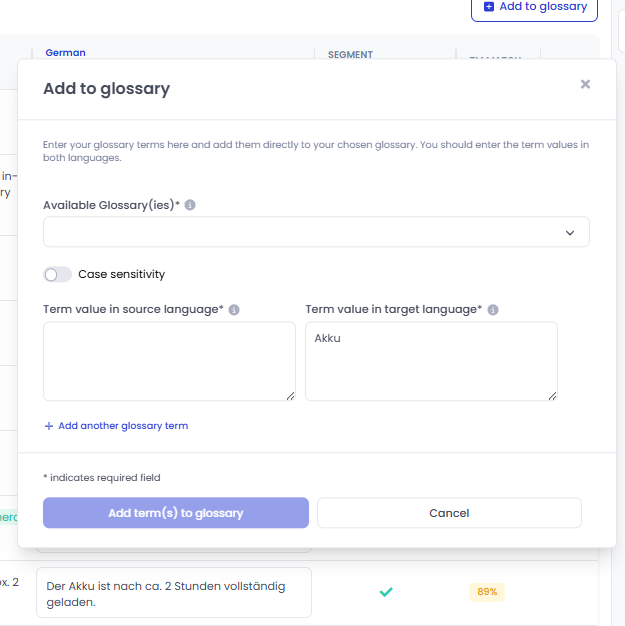The height and width of the screenshot is (626, 625).
Task: Click info icon next to target language label
Action: pos(493,310)
